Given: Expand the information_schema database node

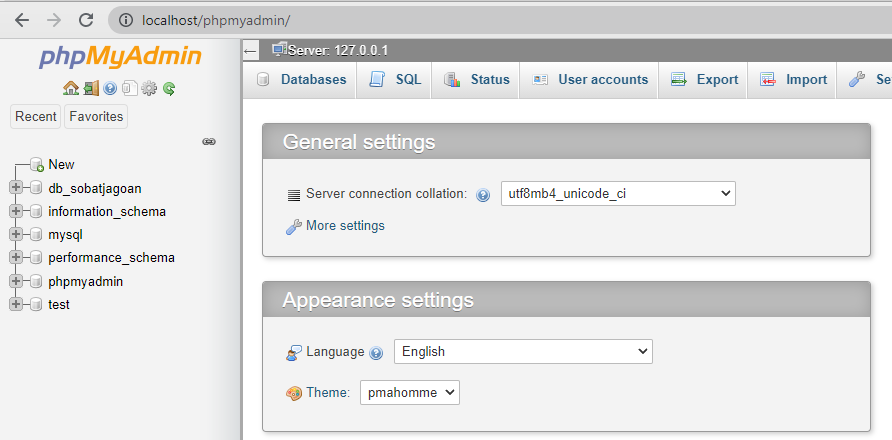Looking at the screenshot, I should (x=16, y=211).
